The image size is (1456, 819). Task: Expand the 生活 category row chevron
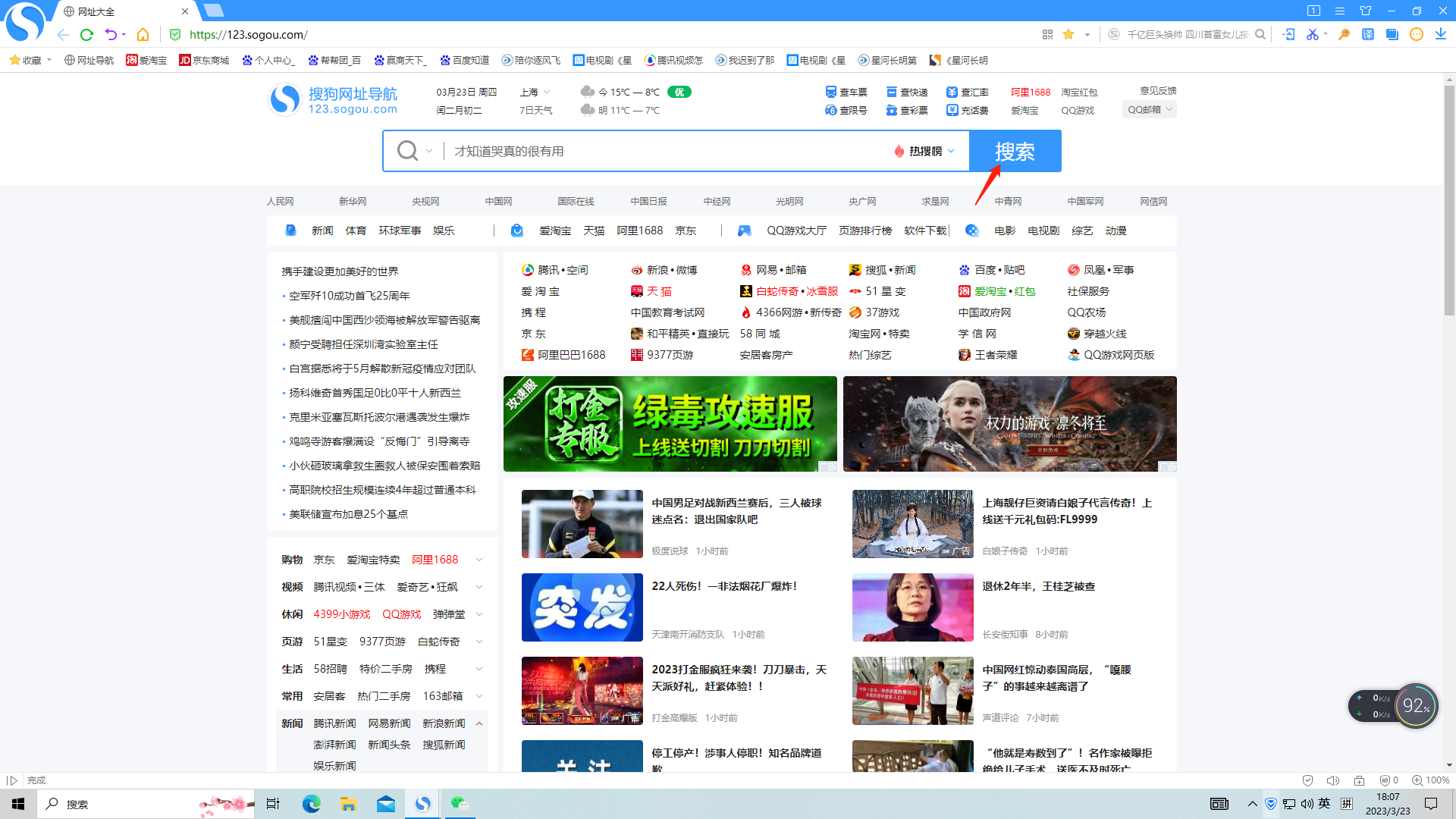tap(479, 669)
